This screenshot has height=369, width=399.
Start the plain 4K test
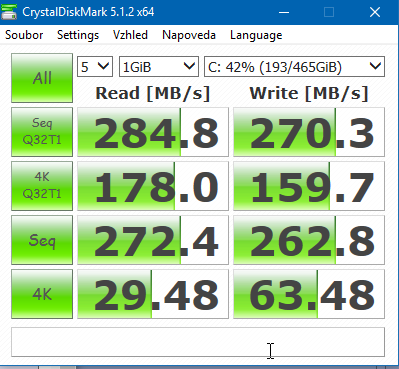tap(42, 294)
